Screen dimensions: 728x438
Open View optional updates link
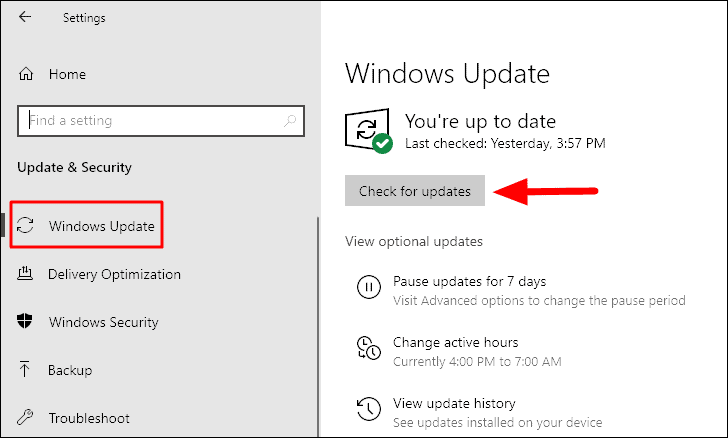click(414, 242)
